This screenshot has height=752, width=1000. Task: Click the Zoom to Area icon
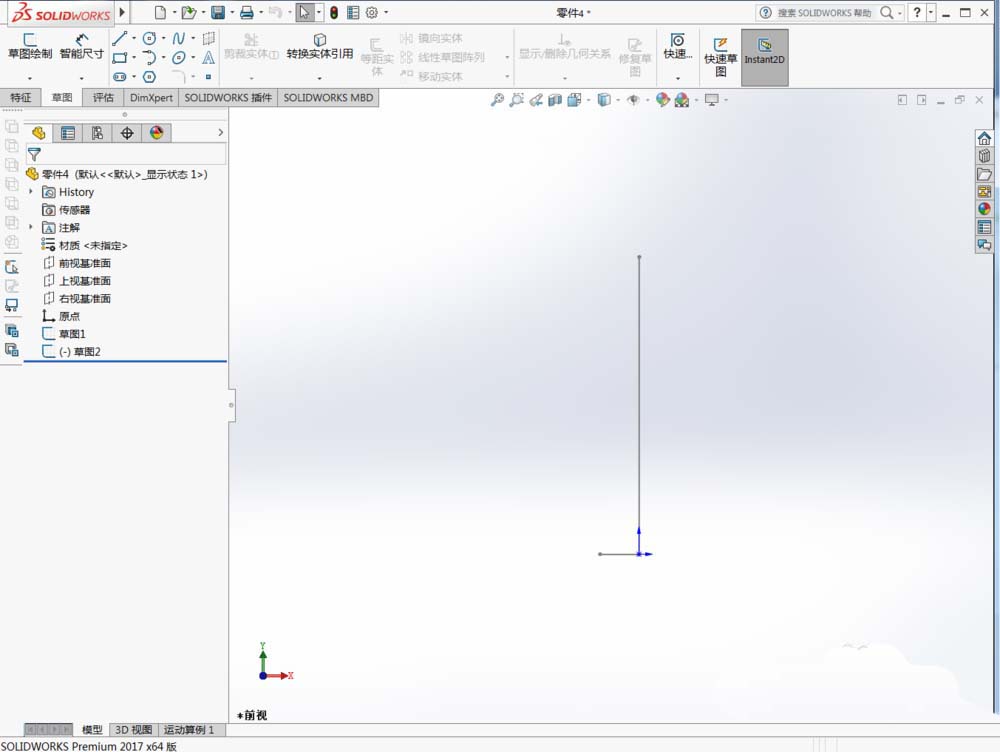pos(517,100)
